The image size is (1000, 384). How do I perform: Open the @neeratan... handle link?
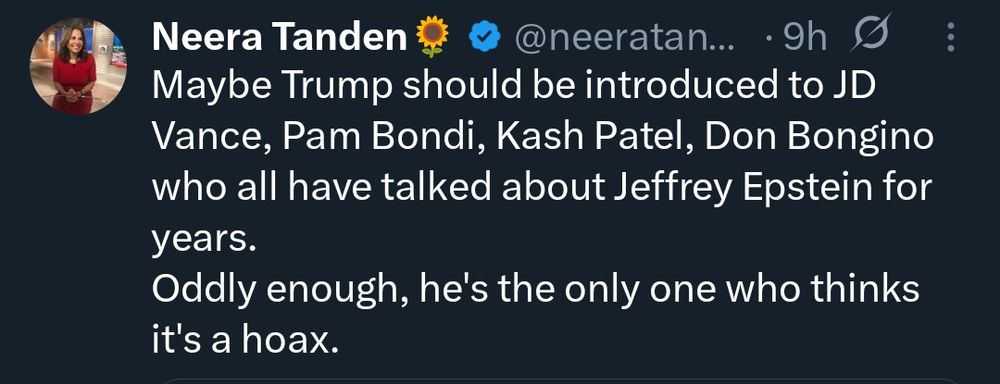pyautogui.click(x=624, y=39)
